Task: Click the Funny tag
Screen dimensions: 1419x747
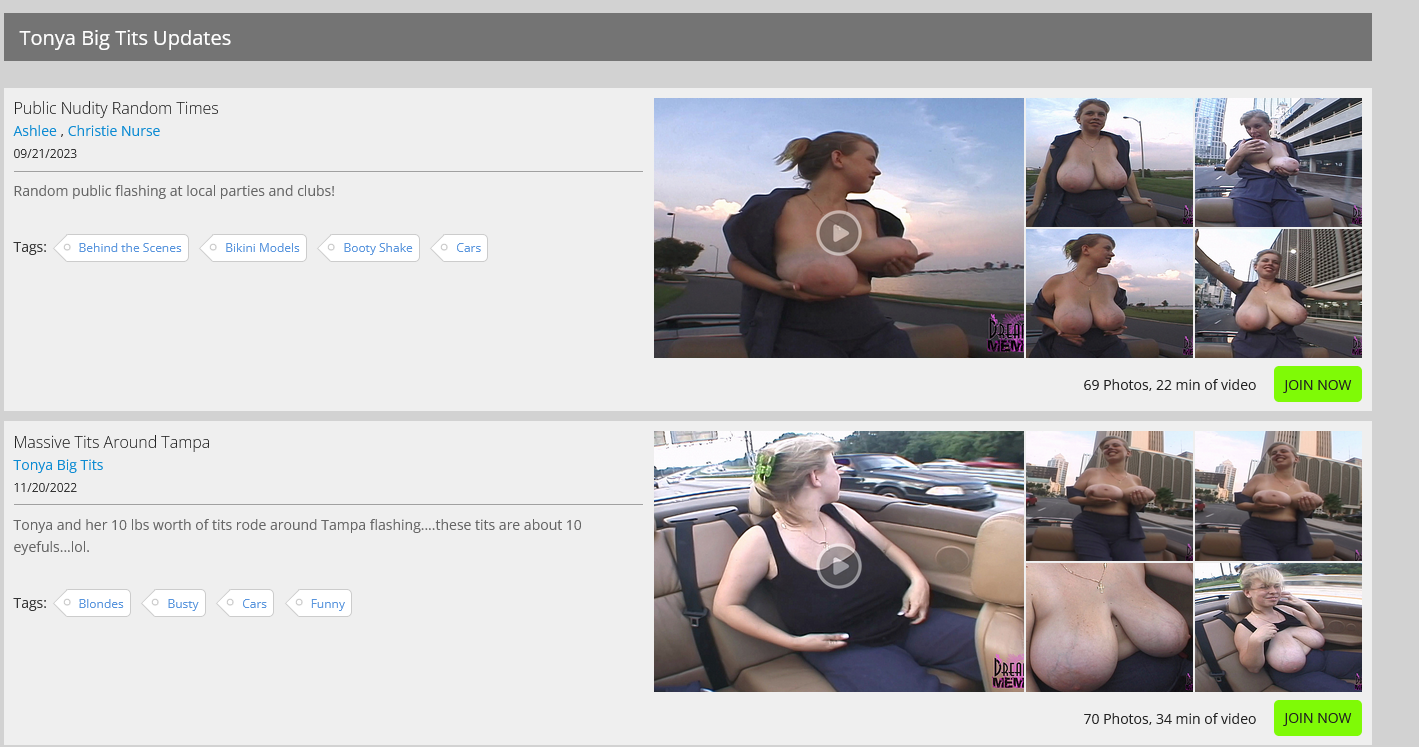Action: (x=327, y=604)
